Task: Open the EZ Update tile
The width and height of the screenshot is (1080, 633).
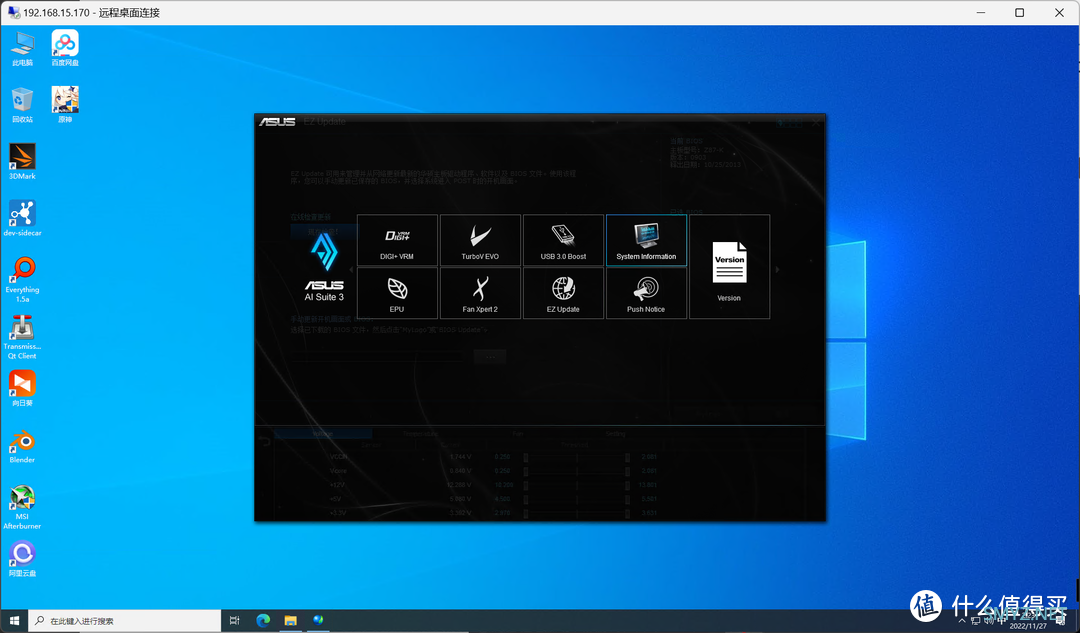Action: click(563, 293)
